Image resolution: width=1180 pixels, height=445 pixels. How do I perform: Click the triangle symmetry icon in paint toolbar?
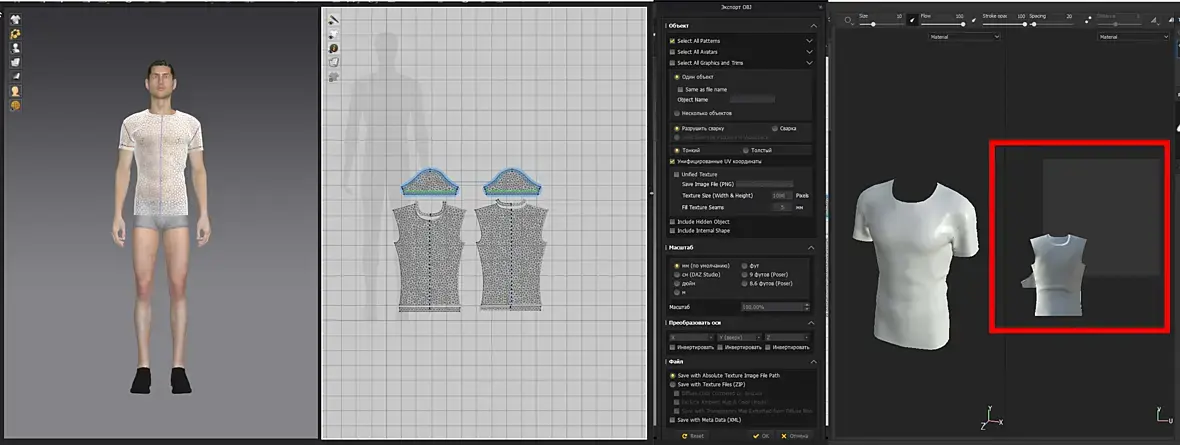pyautogui.click(x=1156, y=22)
